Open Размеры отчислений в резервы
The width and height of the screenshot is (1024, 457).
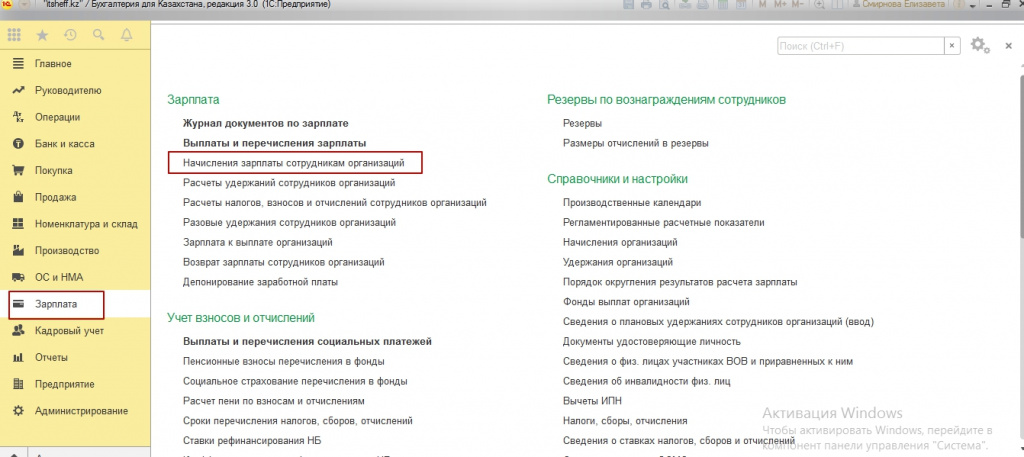635,143
